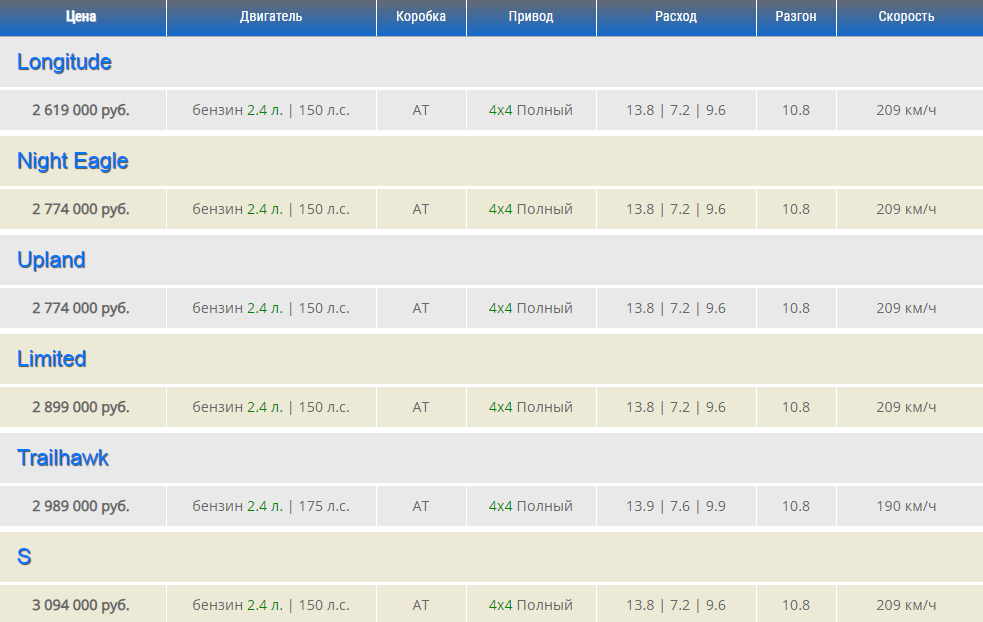Click the S trim gearbox value AT
The width and height of the screenshot is (983, 622).
tap(421, 606)
